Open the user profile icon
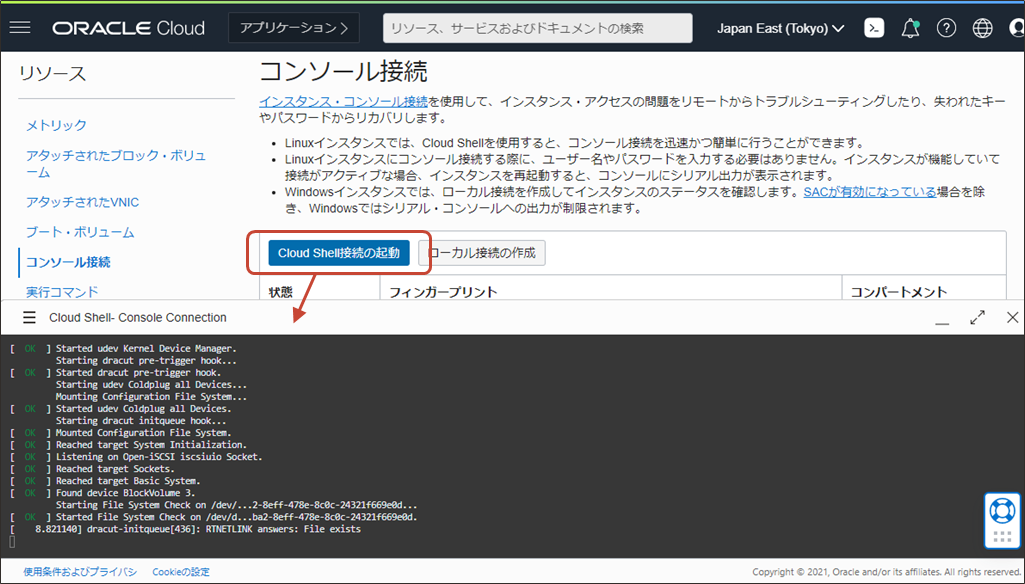Screen dimensions: 1025x584 pos(1017,28)
